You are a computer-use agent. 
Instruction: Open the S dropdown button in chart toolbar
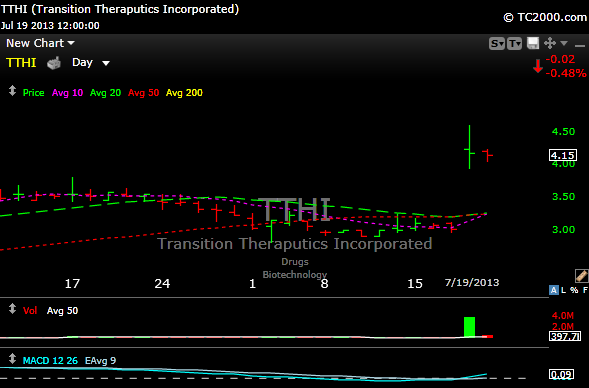pyautogui.click(x=497, y=44)
